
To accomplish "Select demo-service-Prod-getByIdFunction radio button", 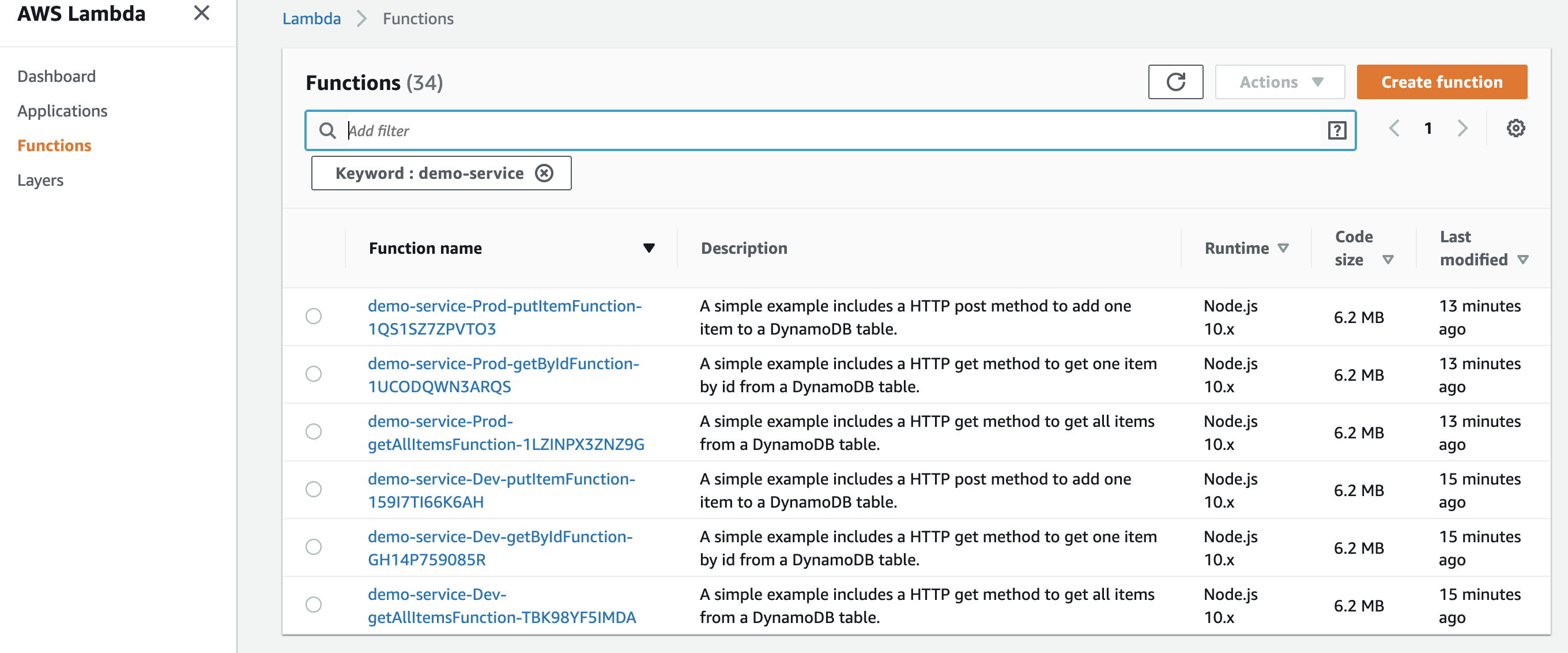I will click(x=314, y=374).
